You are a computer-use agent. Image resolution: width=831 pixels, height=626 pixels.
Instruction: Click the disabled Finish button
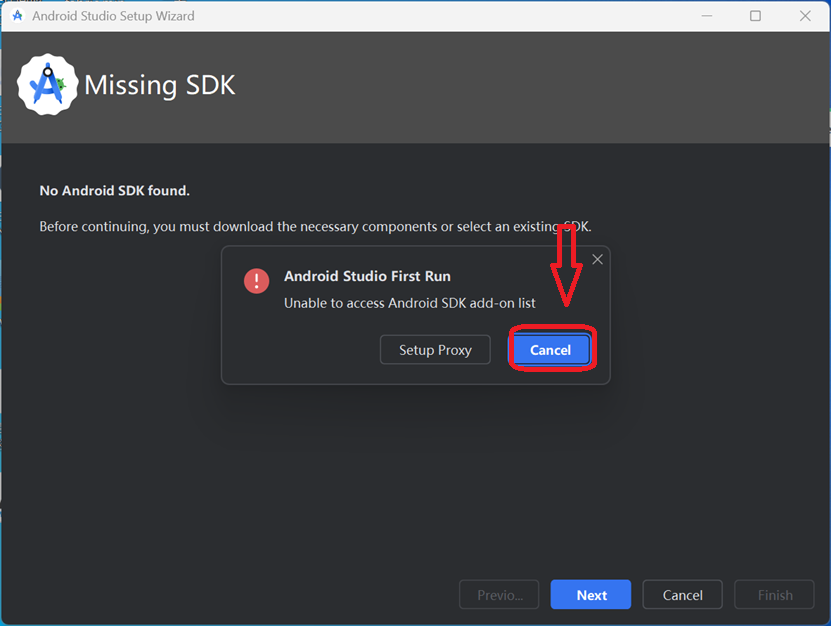tap(774, 595)
